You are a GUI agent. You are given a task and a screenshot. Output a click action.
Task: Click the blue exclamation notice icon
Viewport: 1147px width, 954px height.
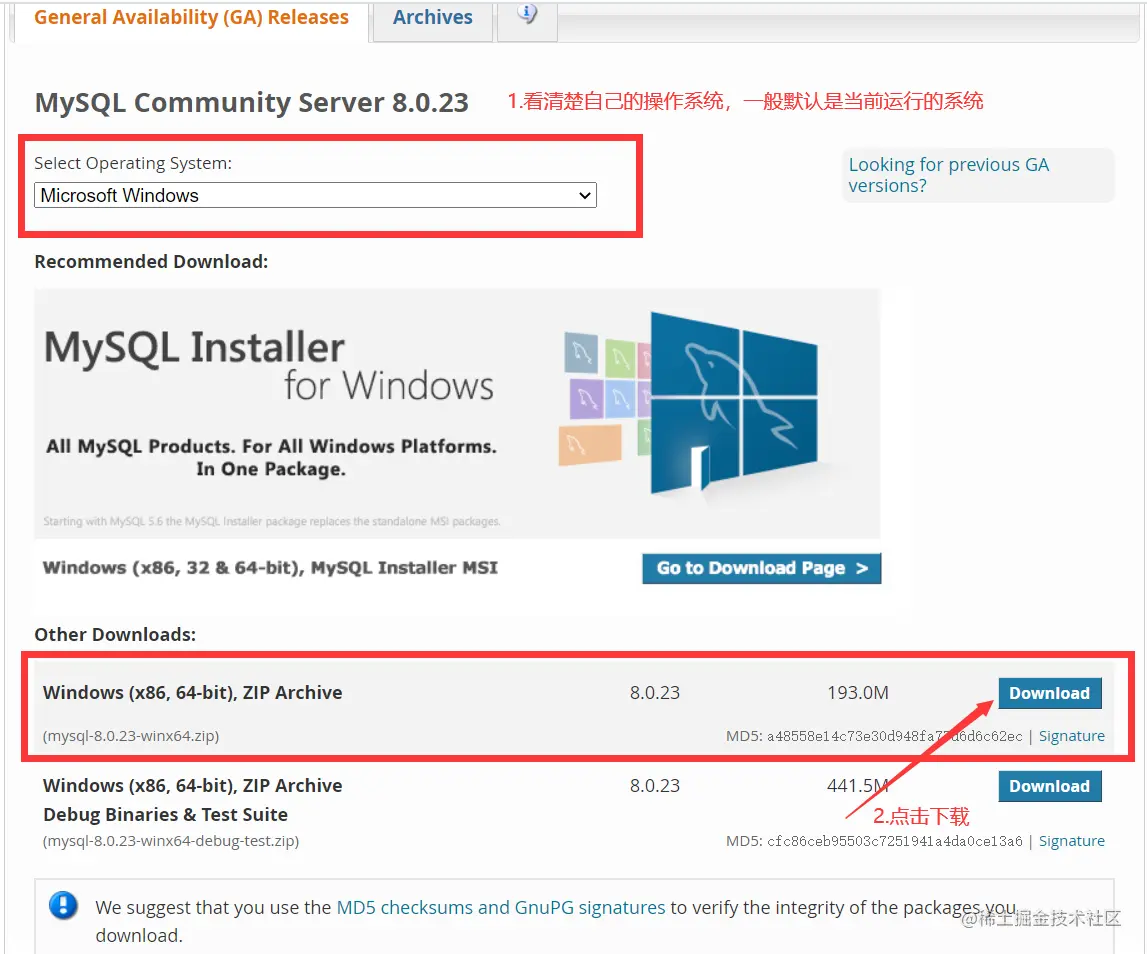click(x=64, y=906)
